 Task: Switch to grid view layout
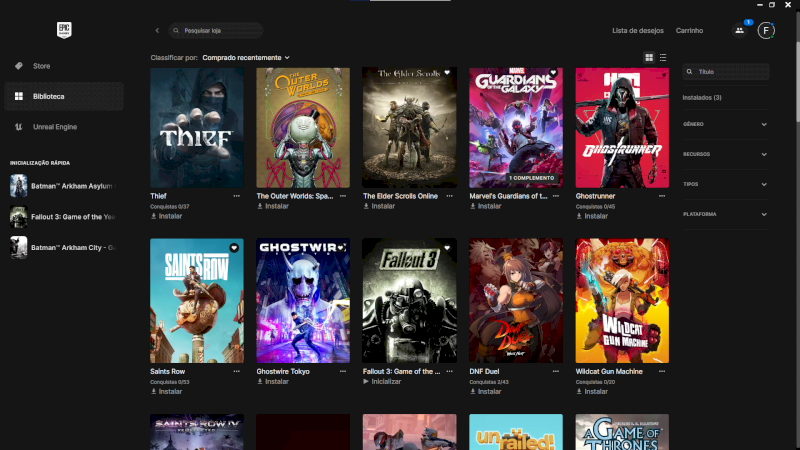click(649, 58)
